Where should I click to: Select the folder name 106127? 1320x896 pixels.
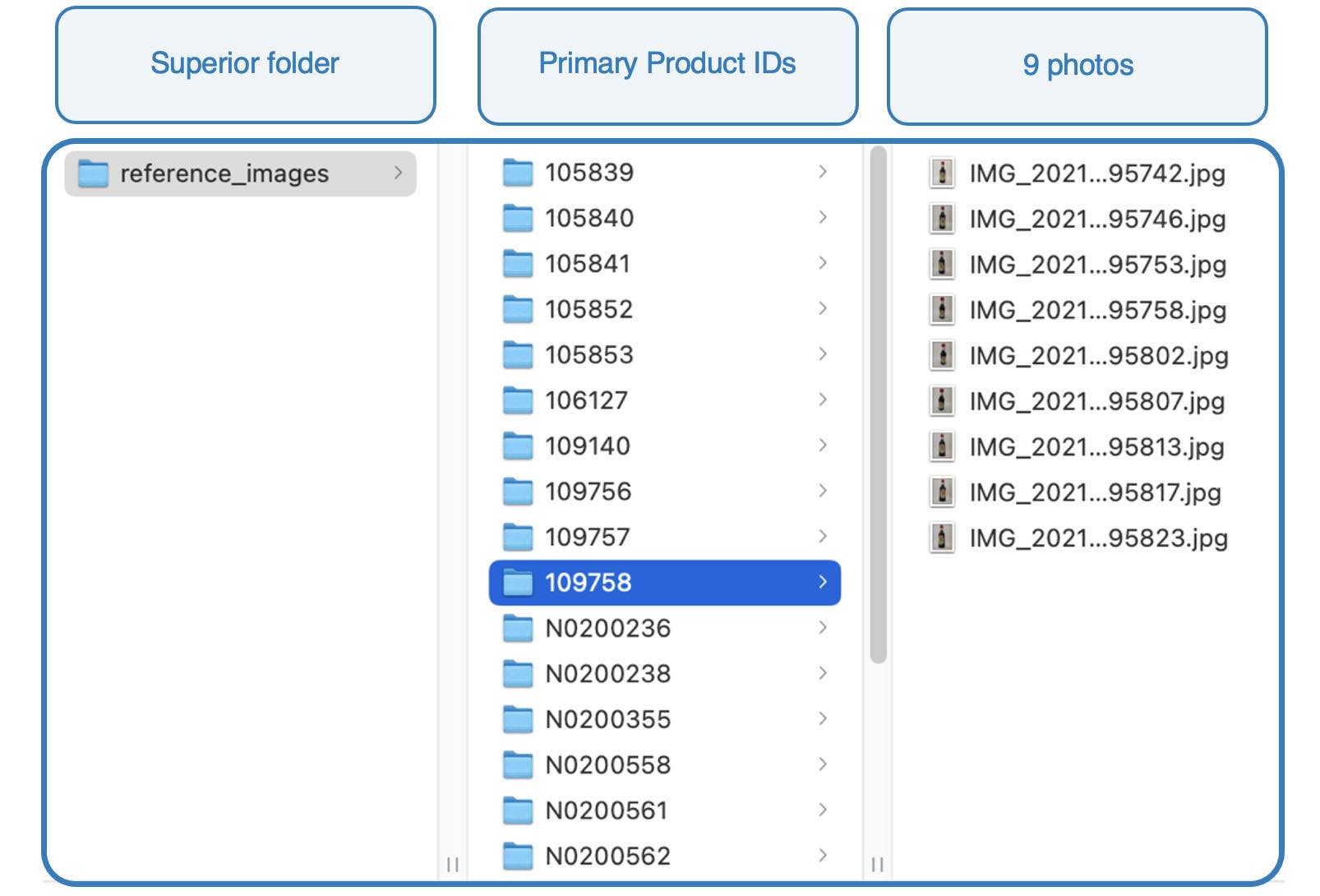click(x=586, y=400)
